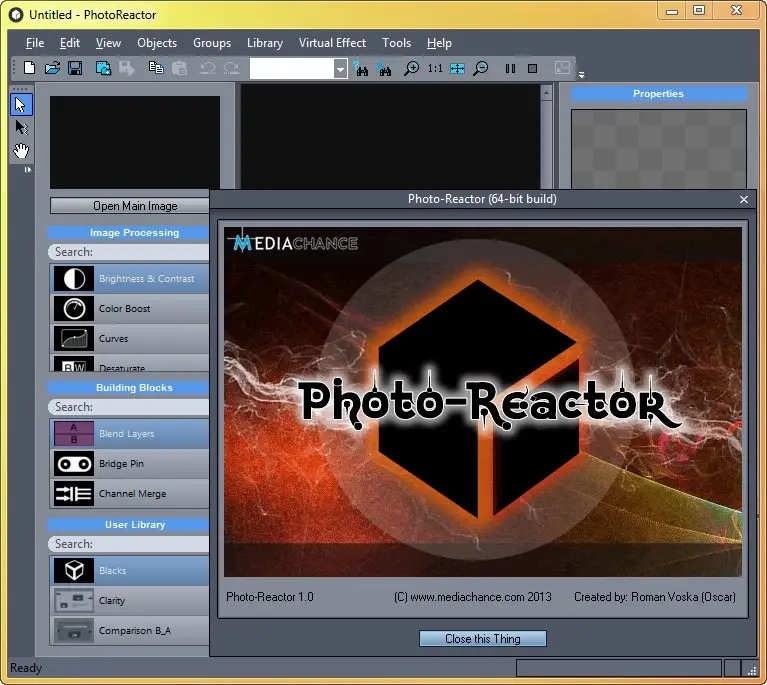Open the toolbar combo box dropdown arrow
This screenshot has height=685, width=767.
coord(340,69)
